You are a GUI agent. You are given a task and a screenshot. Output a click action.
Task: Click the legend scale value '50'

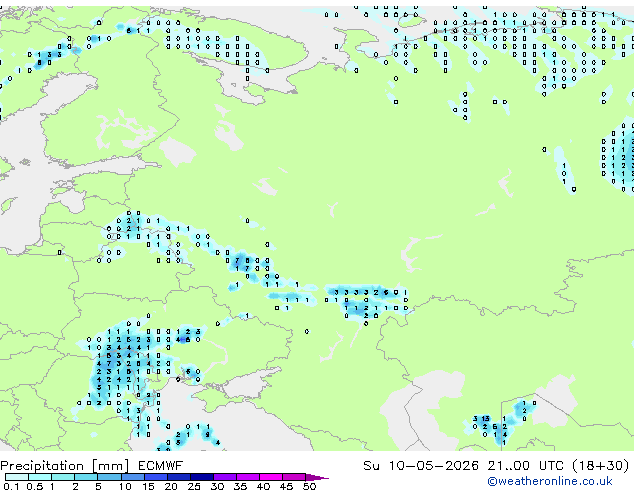point(309,486)
